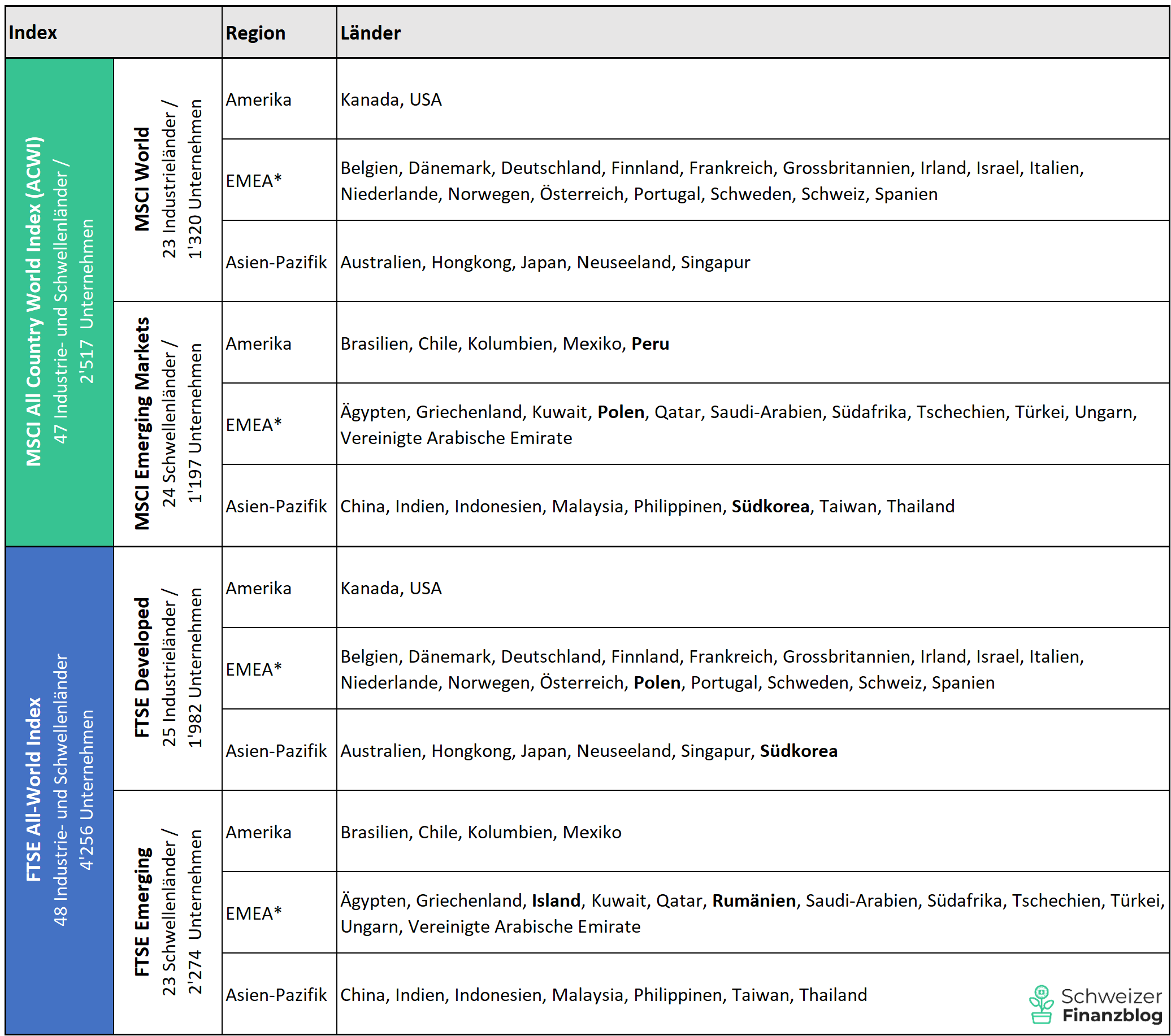The width and height of the screenshot is (1171, 1036).
Task: Click the MSCI Emerging Markets sub-index cell
Action: click(167, 424)
